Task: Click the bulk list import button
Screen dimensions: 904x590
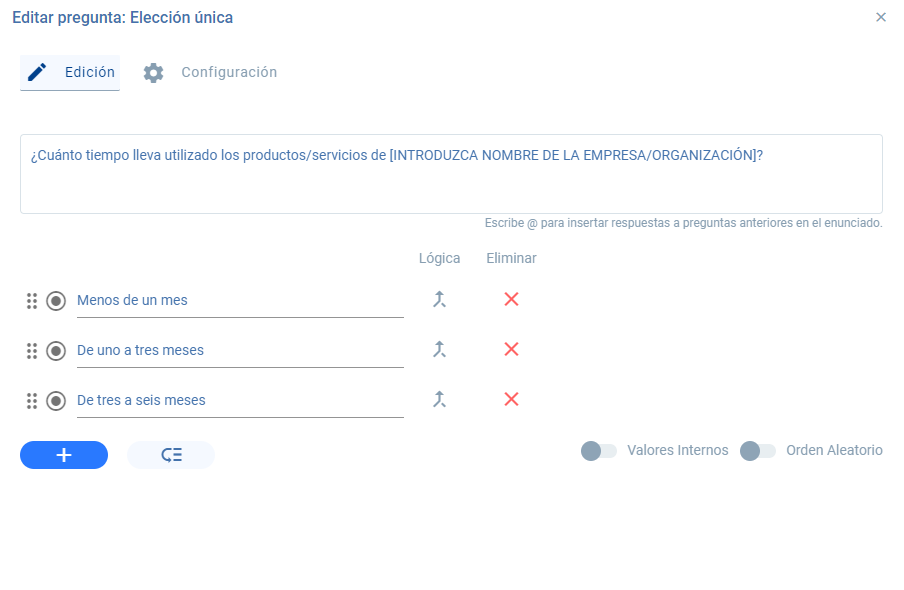Action: (171, 455)
